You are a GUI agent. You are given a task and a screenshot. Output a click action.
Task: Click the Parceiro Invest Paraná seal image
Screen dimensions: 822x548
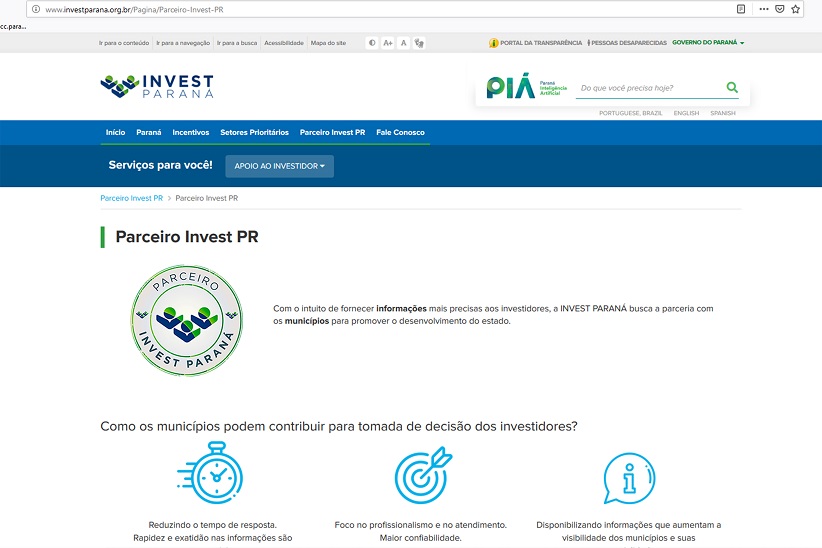tap(186, 321)
